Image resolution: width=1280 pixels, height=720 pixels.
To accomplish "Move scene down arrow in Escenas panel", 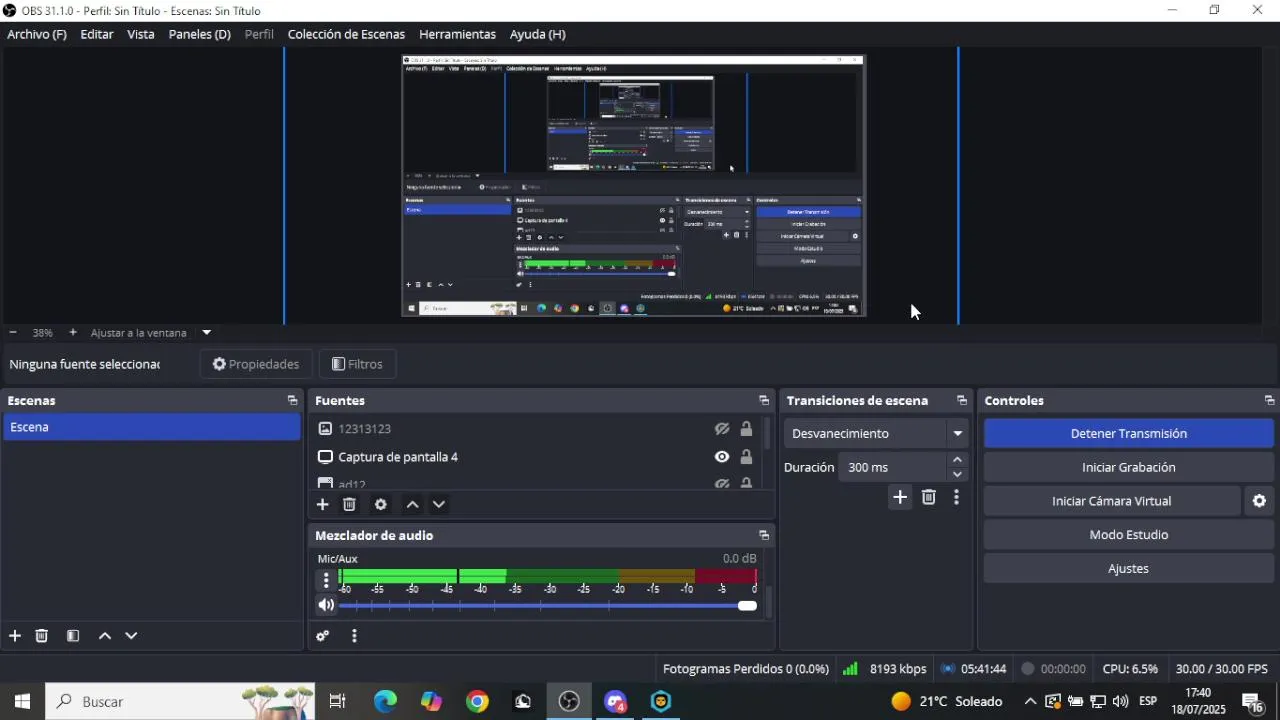I will pyautogui.click(x=131, y=636).
